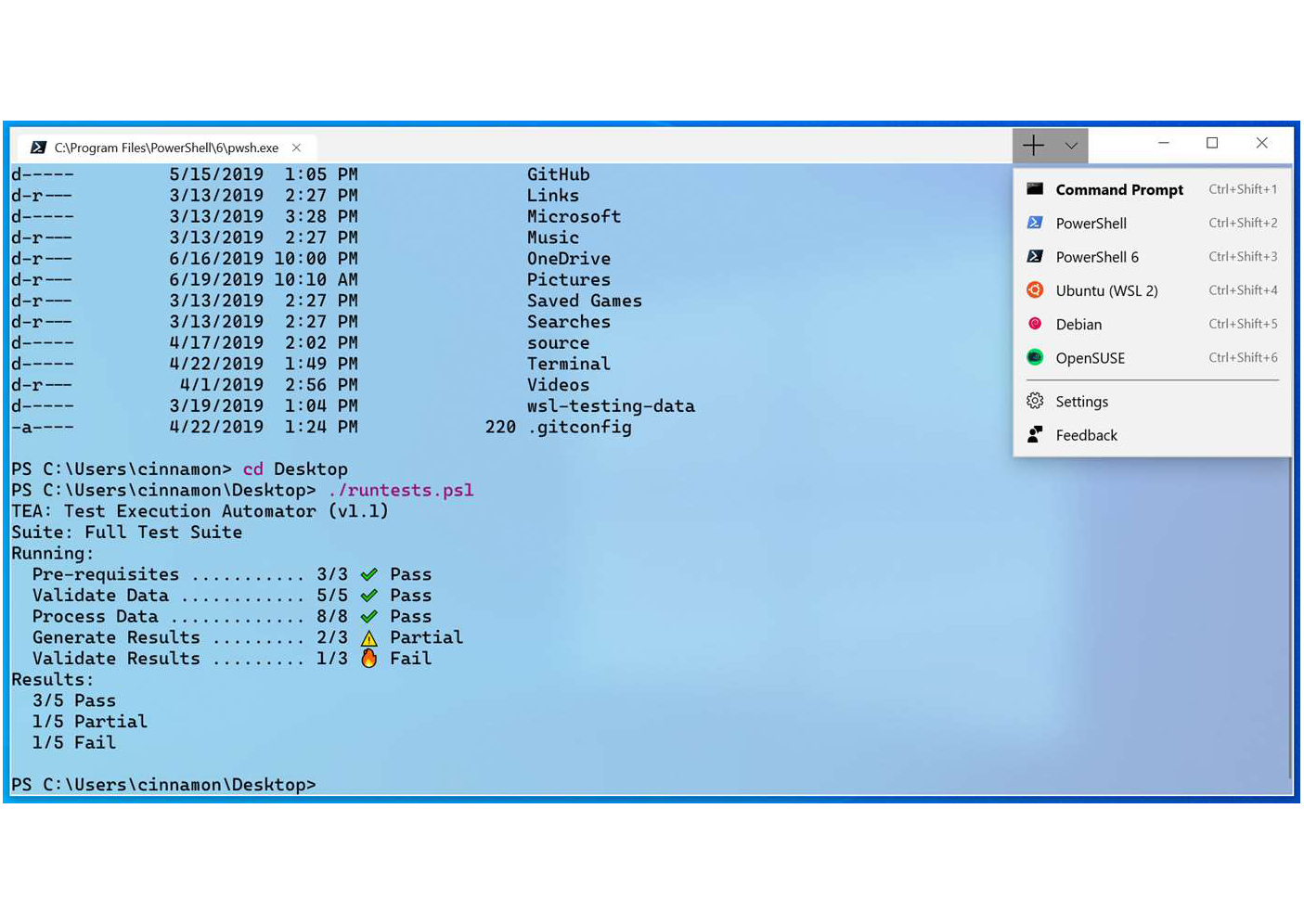Click the Microsoft directory name
Image resolution: width=1304 pixels, height=924 pixels.
tap(574, 216)
